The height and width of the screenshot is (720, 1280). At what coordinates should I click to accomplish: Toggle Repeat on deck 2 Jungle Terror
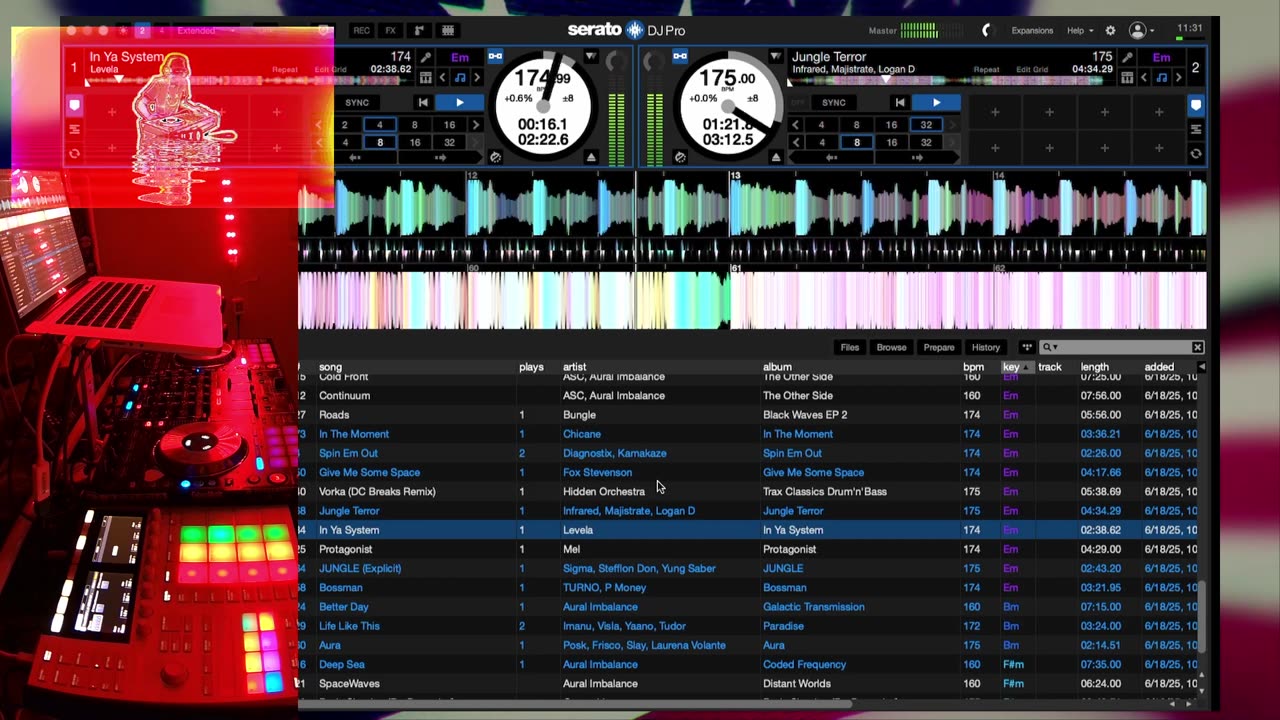[986, 70]
